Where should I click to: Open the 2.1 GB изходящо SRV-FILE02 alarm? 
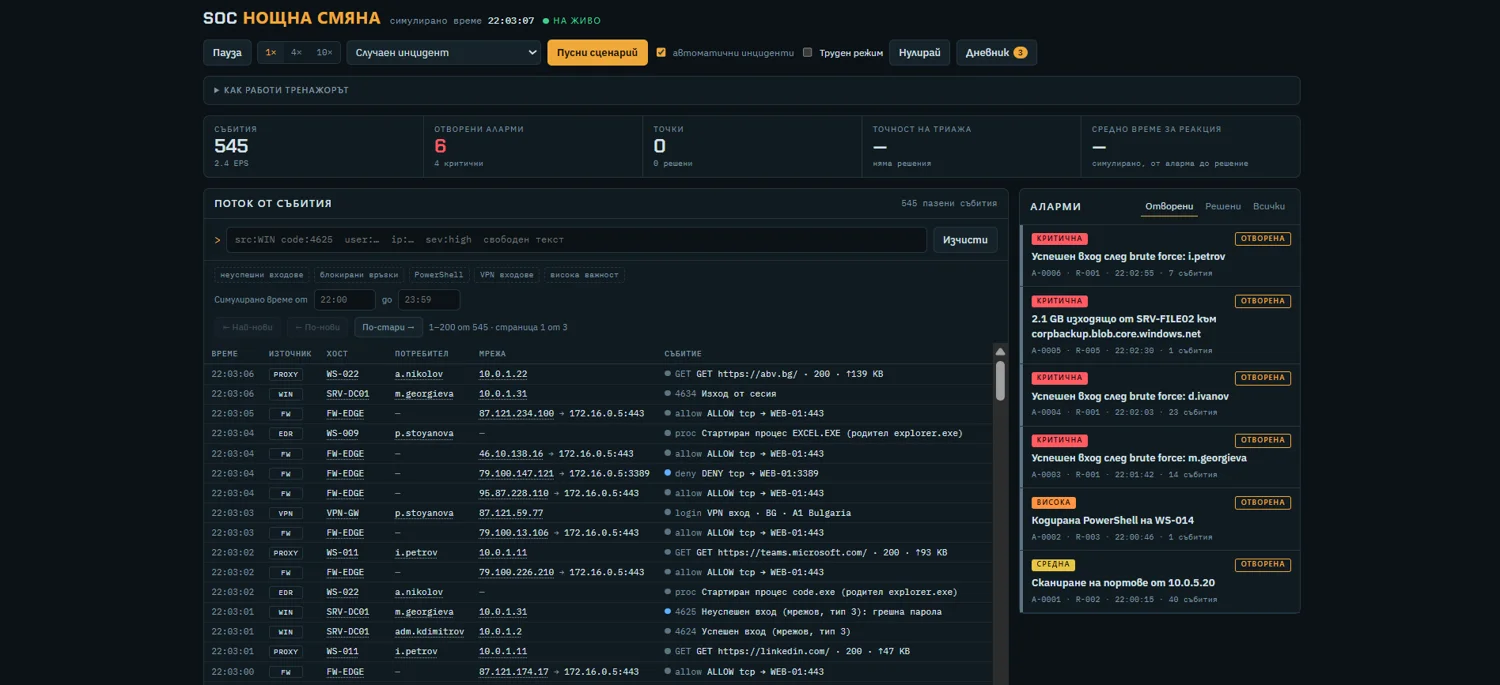pos(1160,326)
